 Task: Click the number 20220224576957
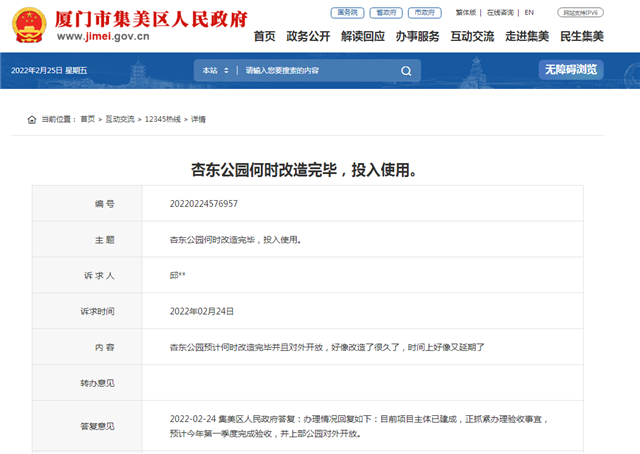point(204,204)
